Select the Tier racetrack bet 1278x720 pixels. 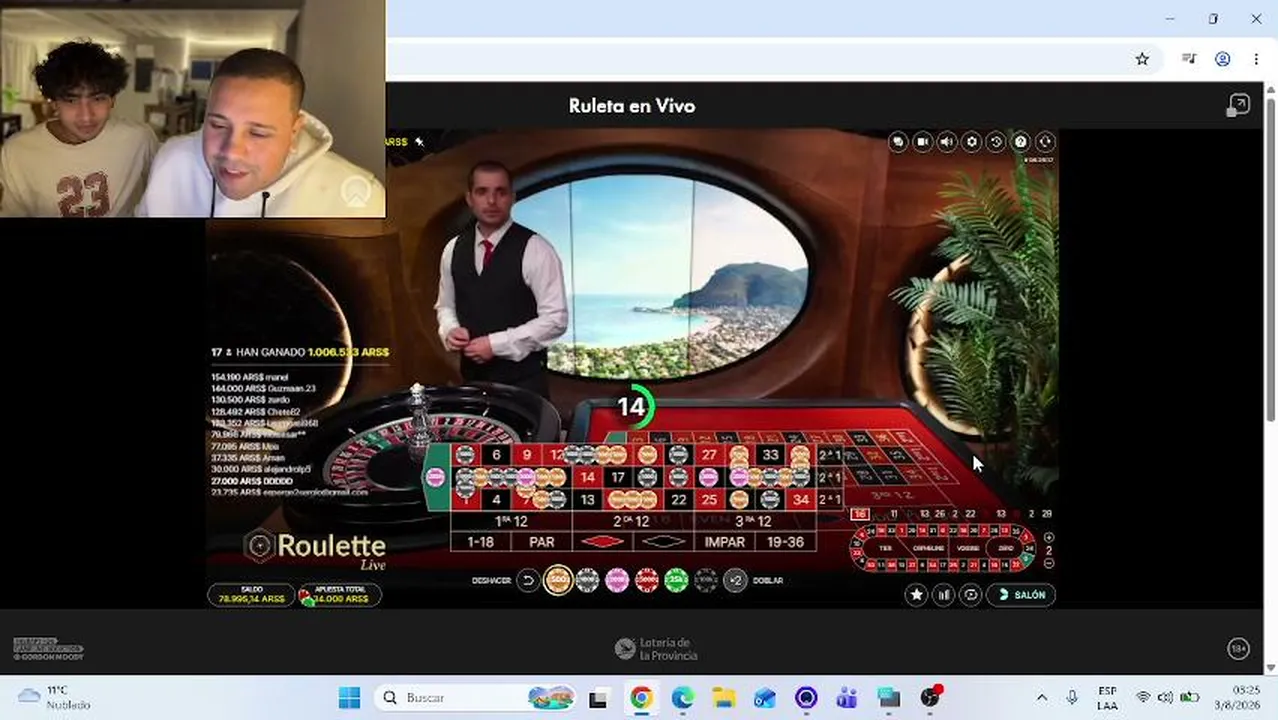click(885, 548)
